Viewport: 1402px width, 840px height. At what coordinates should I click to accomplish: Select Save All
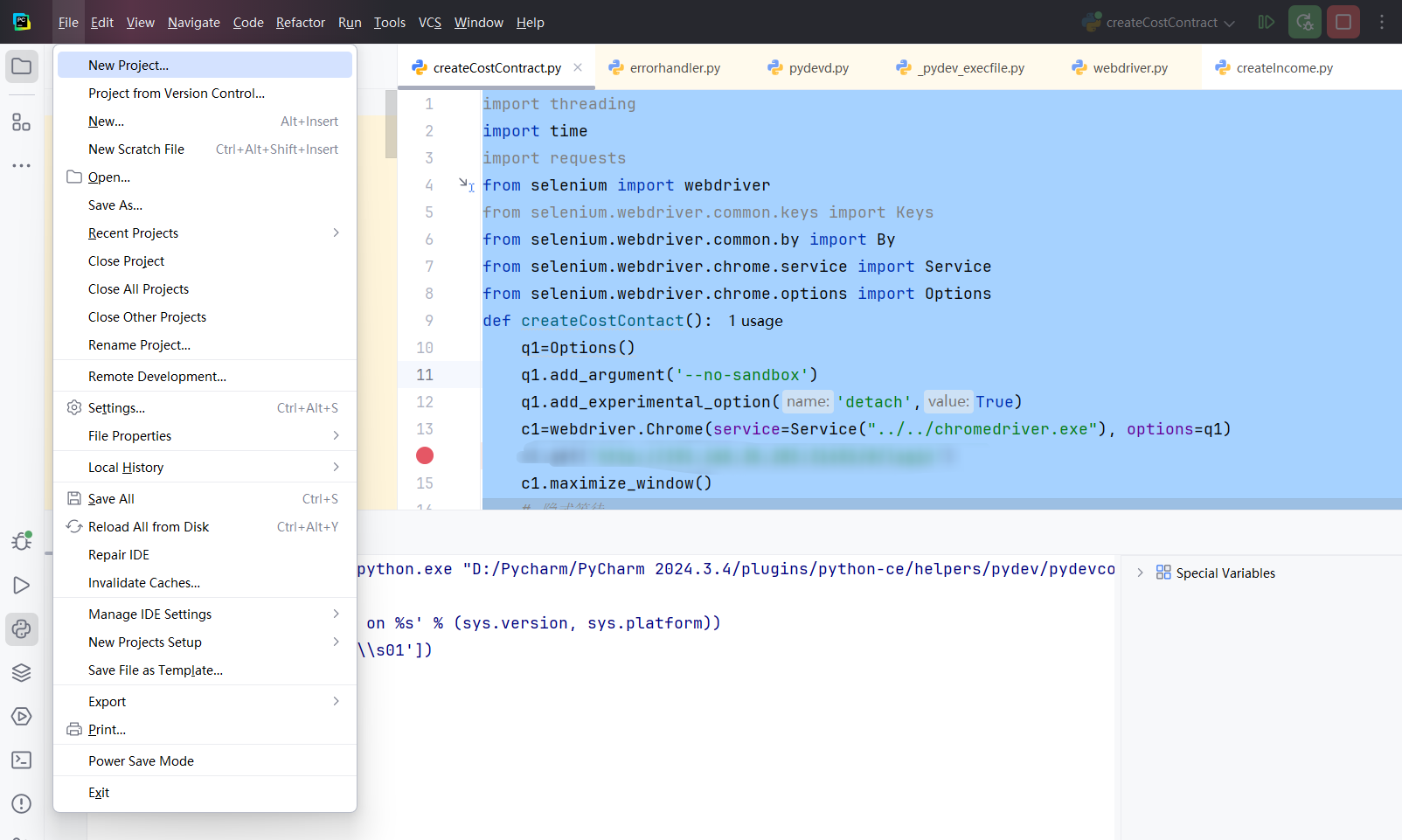point(205,498)
